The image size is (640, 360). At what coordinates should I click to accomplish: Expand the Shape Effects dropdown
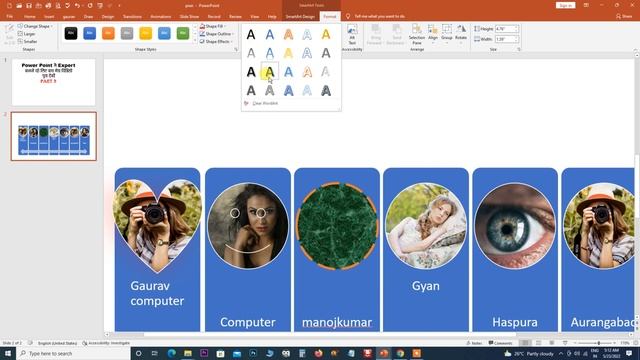click(216, 41)
